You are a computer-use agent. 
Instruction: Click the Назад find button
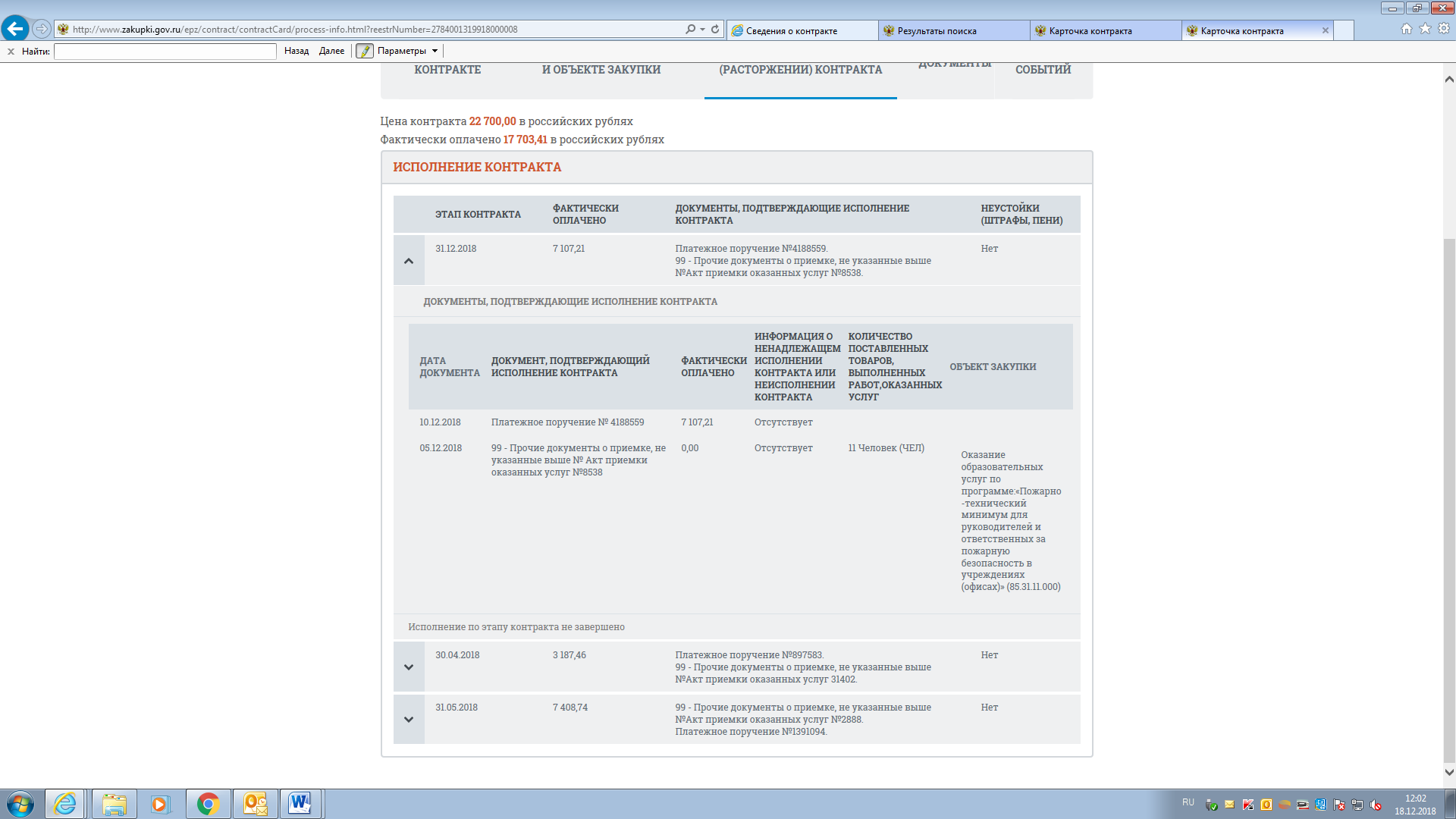tap(297, 51)
